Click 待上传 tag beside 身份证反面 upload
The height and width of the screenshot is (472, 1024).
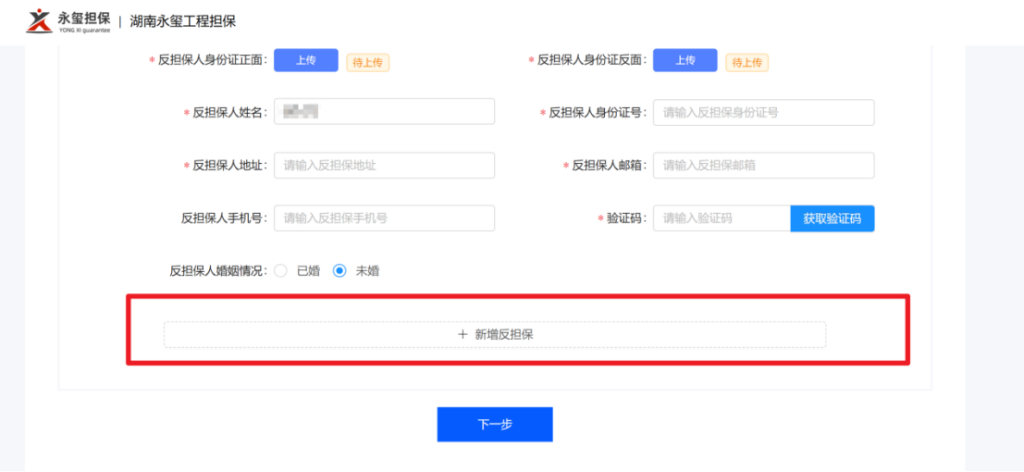(747, 63)
